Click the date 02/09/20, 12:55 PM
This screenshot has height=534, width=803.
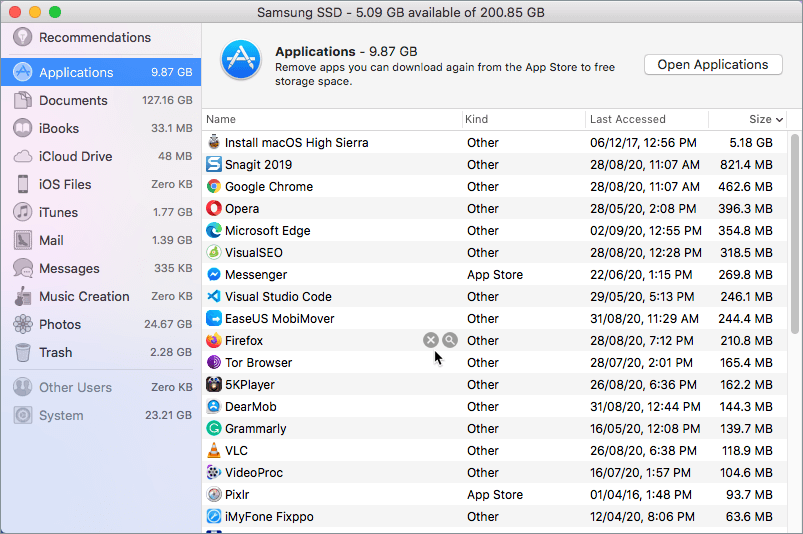click(645, 230)
